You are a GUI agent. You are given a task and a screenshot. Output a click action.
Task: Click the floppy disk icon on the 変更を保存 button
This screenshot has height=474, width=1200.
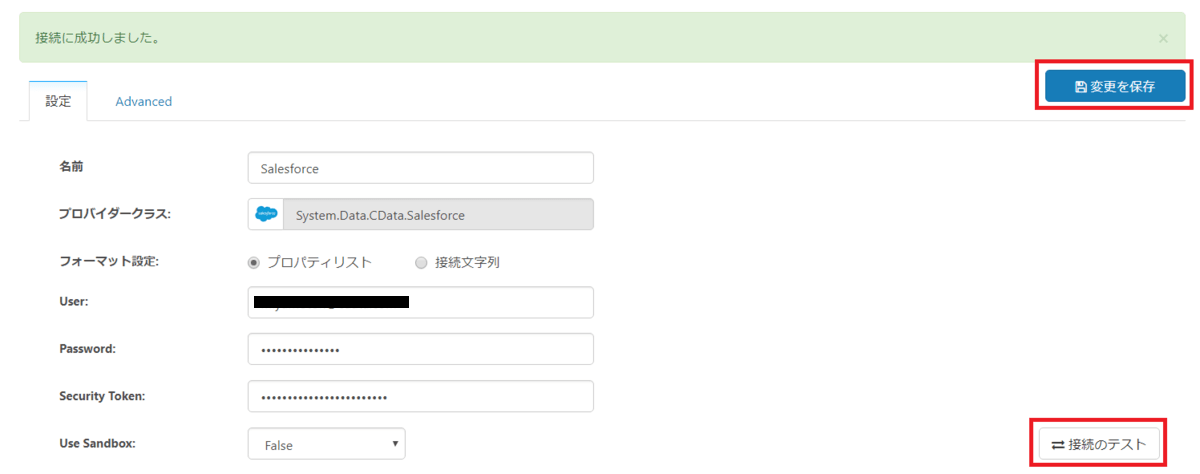coord(1080,87)
